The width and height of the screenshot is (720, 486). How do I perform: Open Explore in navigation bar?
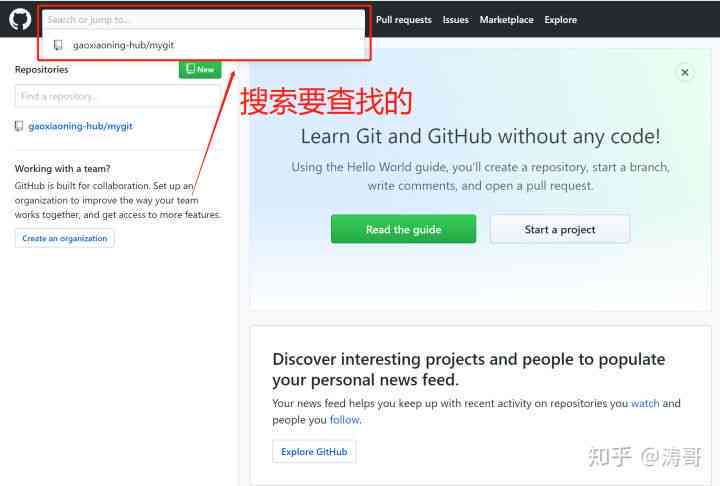[560, 20]
